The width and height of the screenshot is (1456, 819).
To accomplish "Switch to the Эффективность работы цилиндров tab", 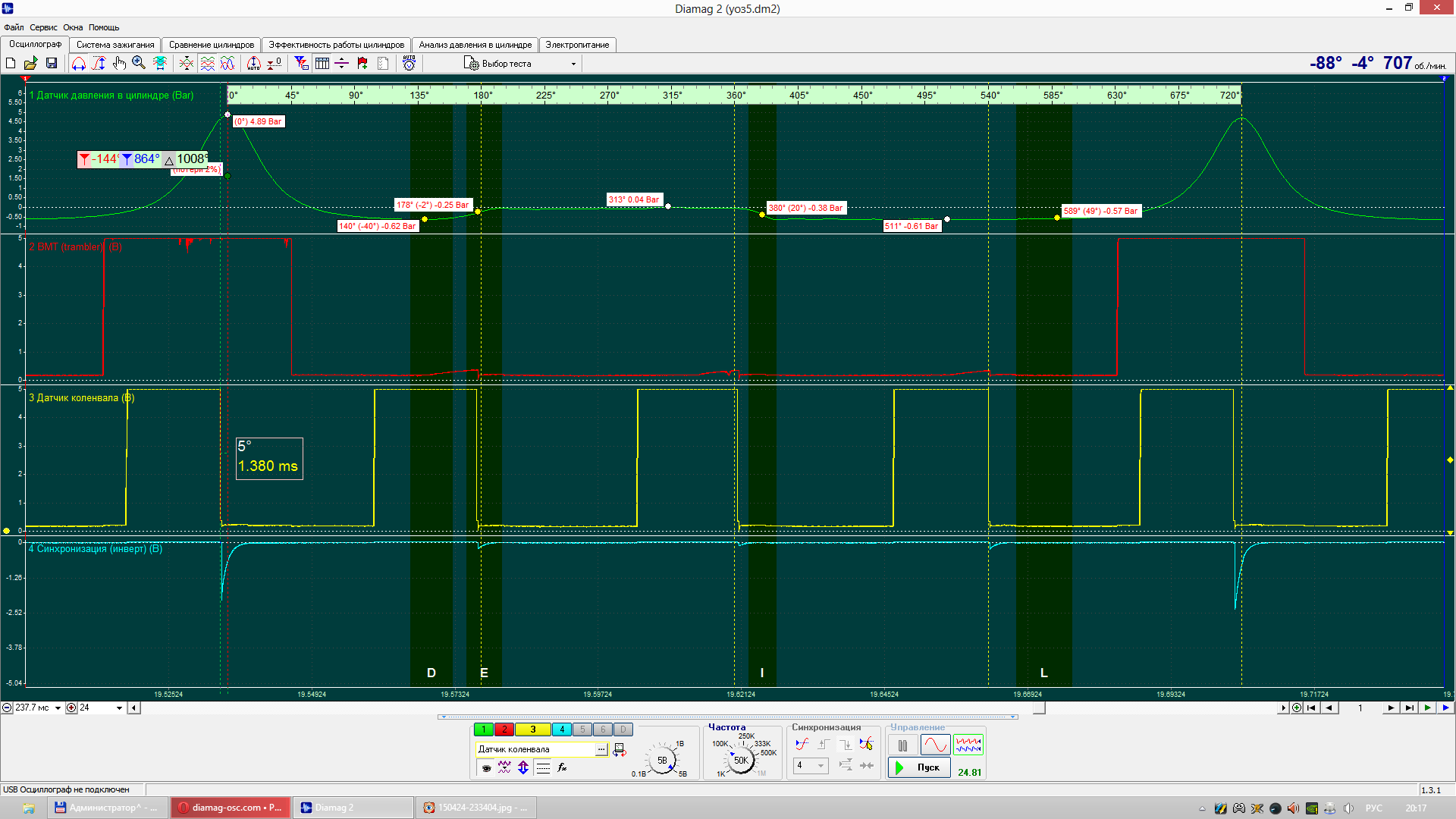I will (x=337, y=45).
